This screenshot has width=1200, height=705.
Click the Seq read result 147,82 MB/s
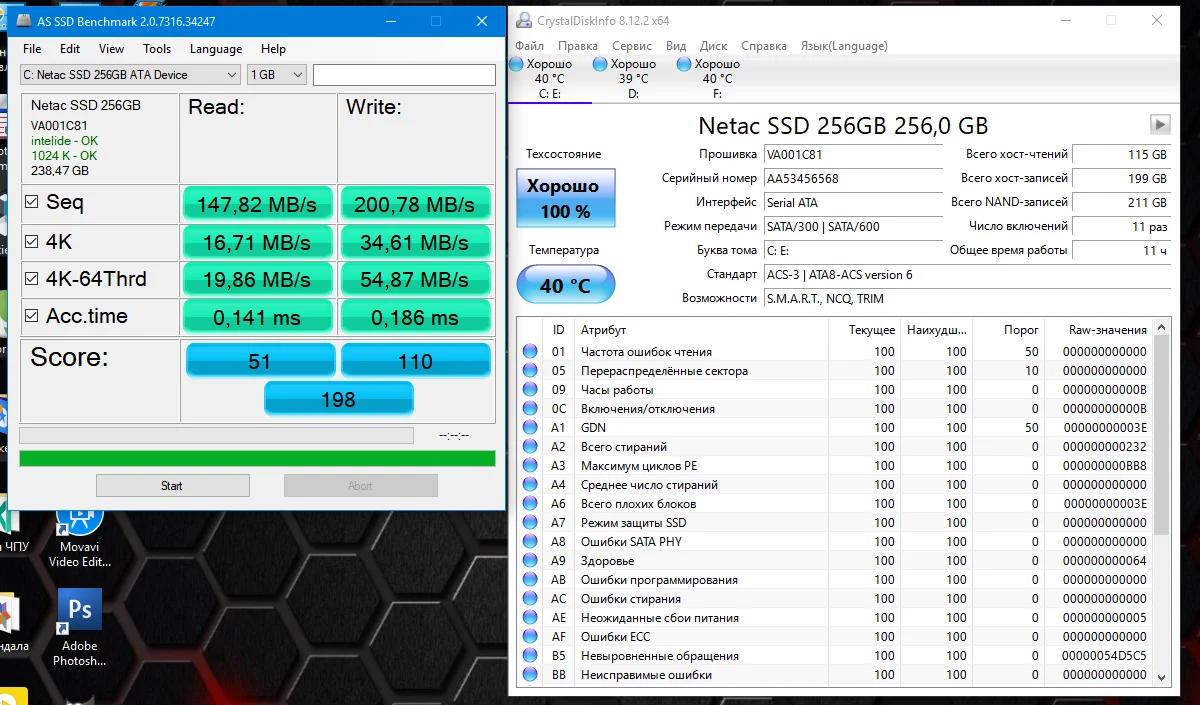257,204
